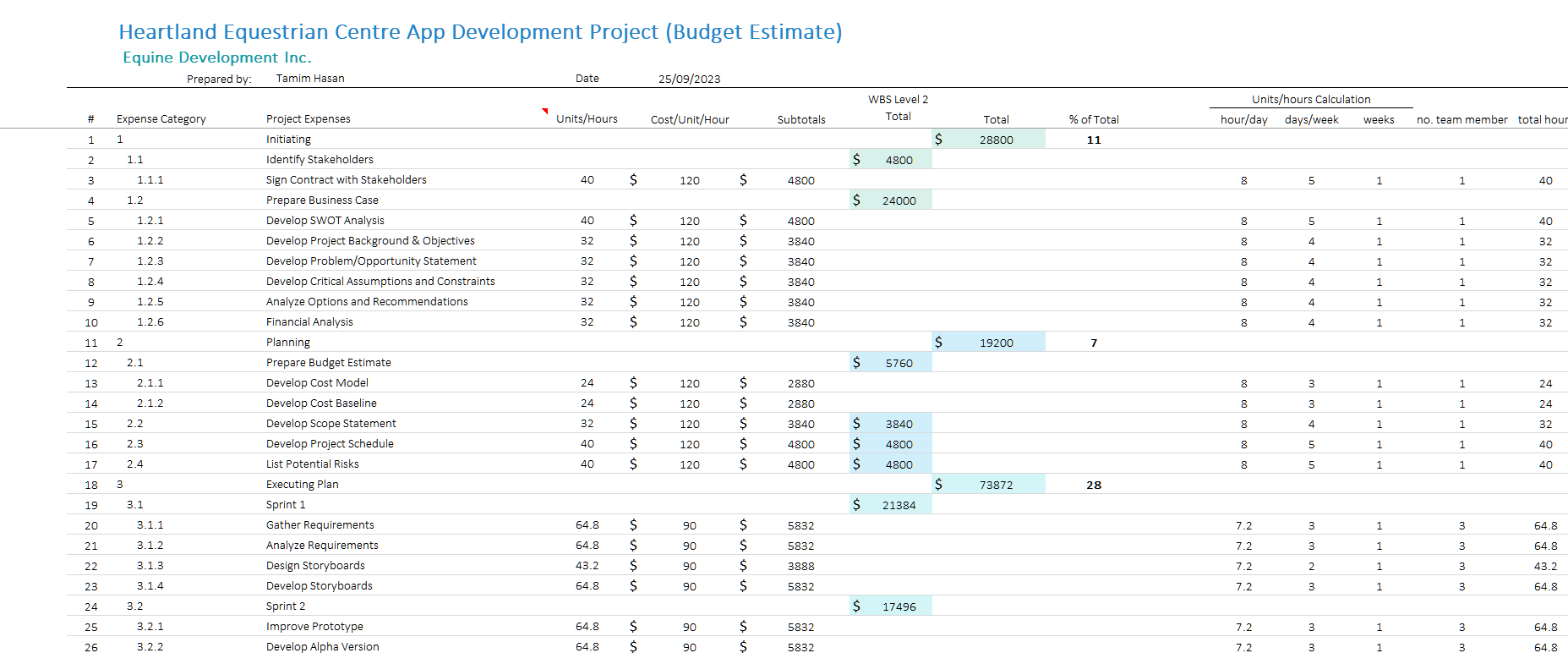1568x653 pixels.
Task: Select the Heartland Equestrian Centre project title
Action: point(479,32)
